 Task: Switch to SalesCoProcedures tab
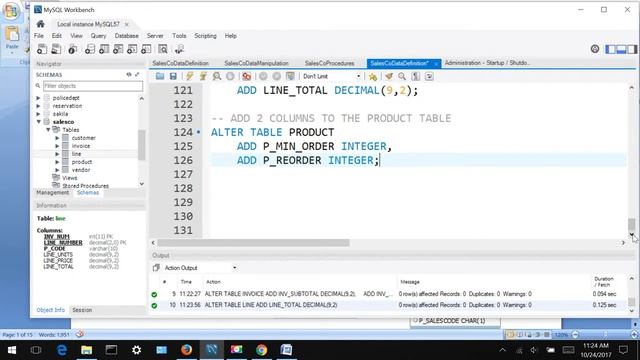pyautogui.click(x=329, y=63)
